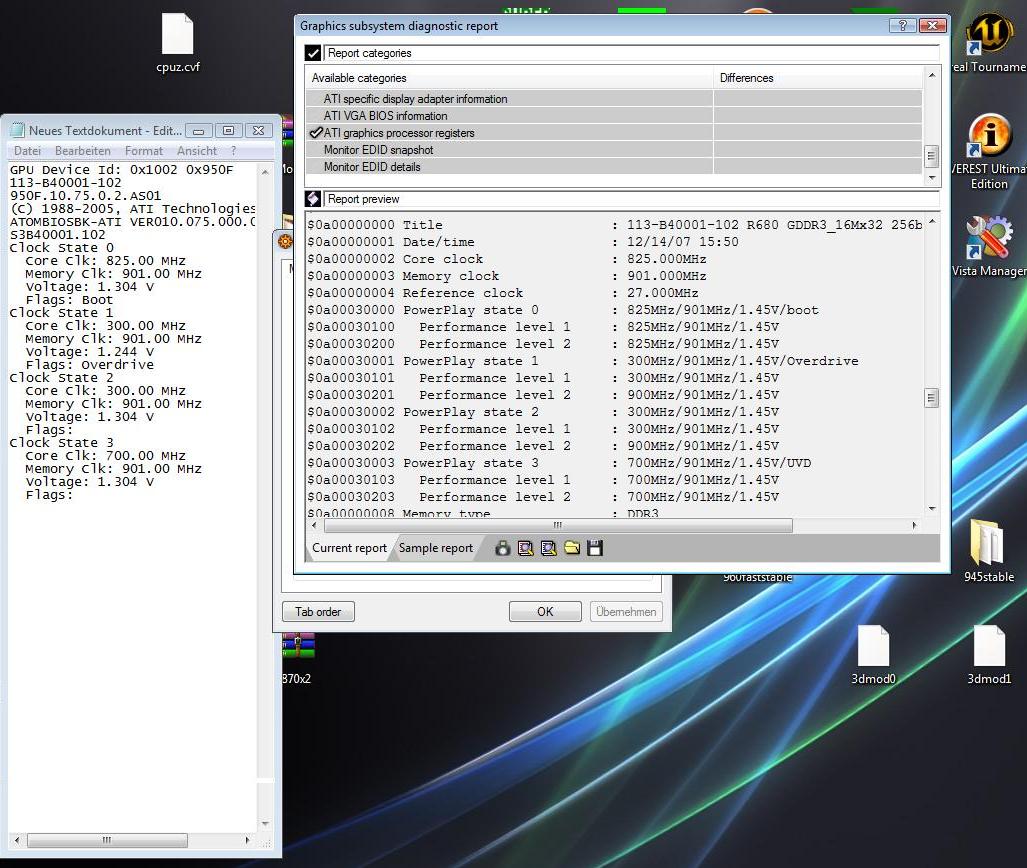Open the cpuz.cvf desktop file
The image size is (1027, 868).
tap(177, 43)
